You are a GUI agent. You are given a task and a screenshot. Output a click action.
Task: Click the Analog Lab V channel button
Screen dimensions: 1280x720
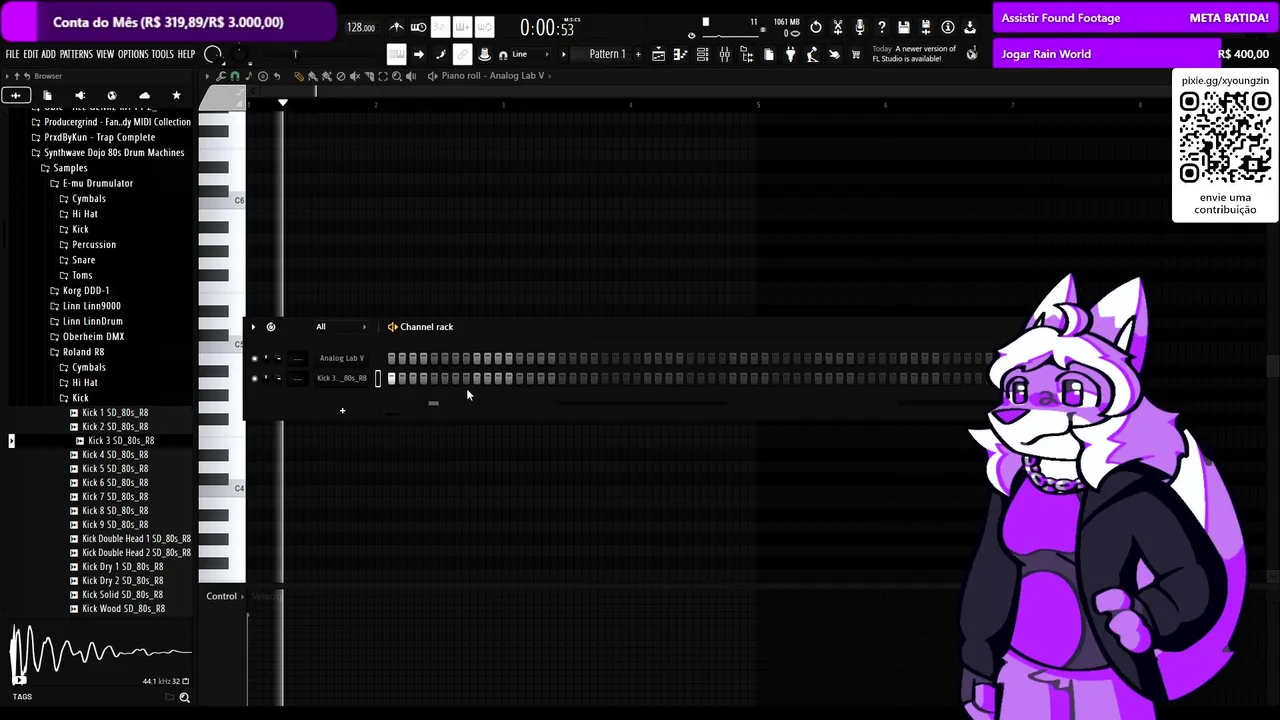(x=341, y=358)
